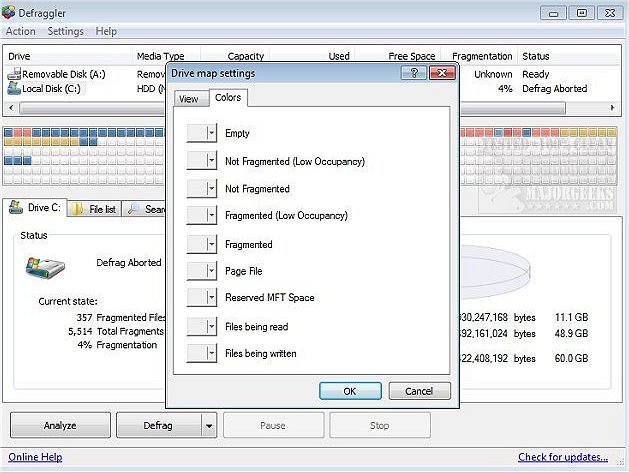Click the 'Ready' status cell

click(536, 75)
